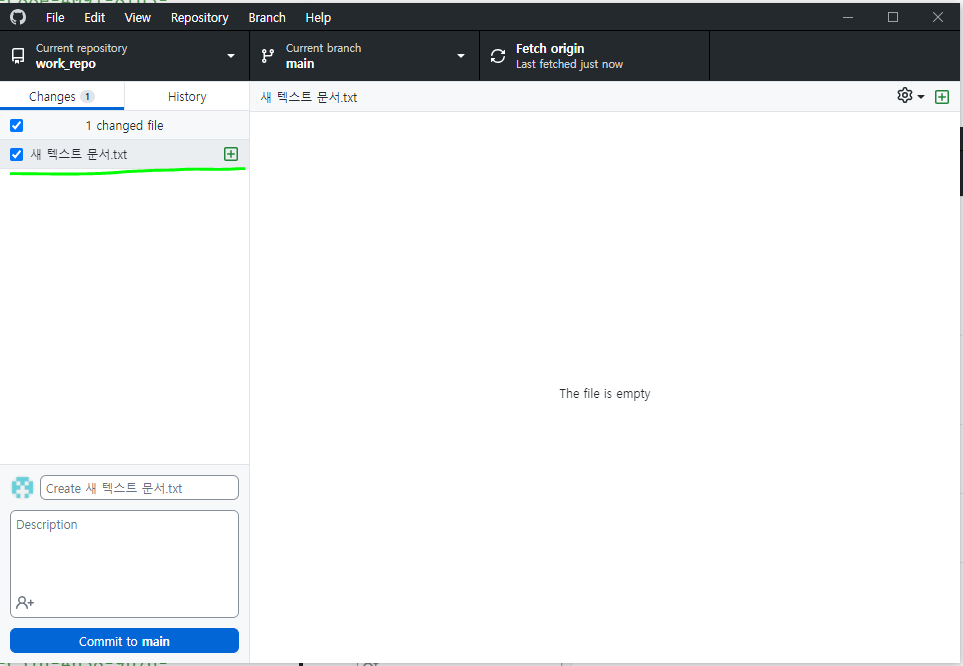
Task: Open the Edit menu
Action: pyautogui.click(x=95, y=18)
